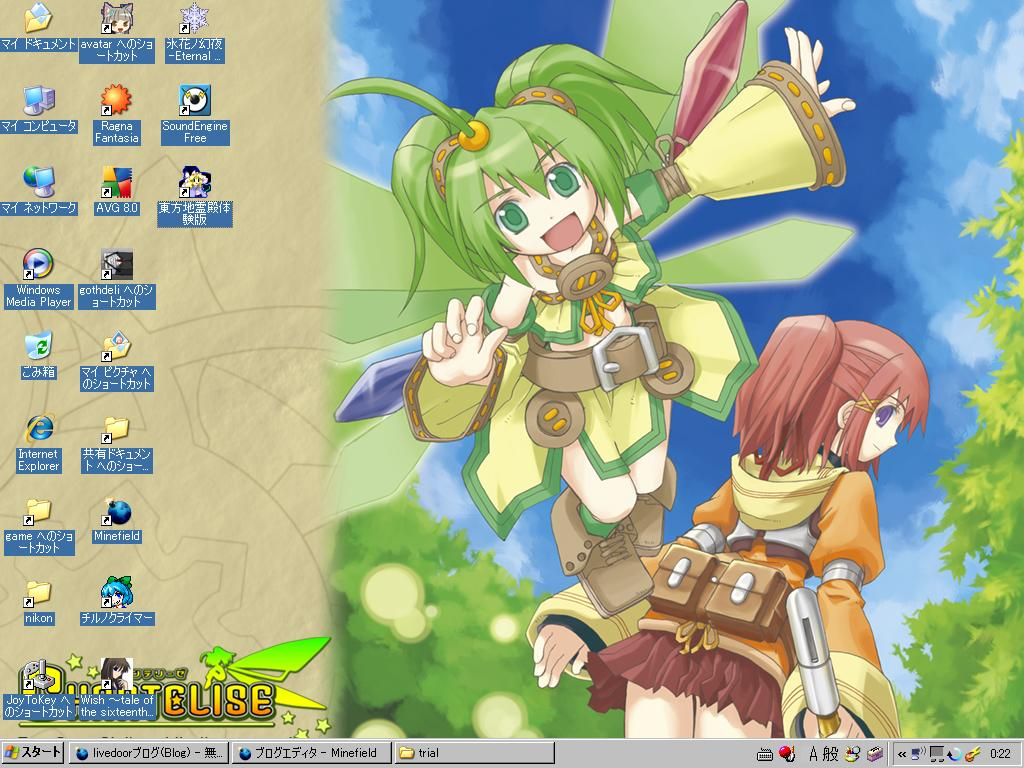This screenshot has width=1024, height=768.
Task: Open the trial folder taskbar button
Action: [474, 753]
